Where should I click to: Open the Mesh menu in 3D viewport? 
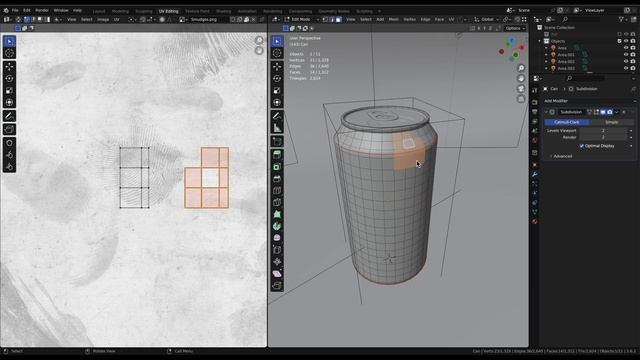click(x=393, y=19)
